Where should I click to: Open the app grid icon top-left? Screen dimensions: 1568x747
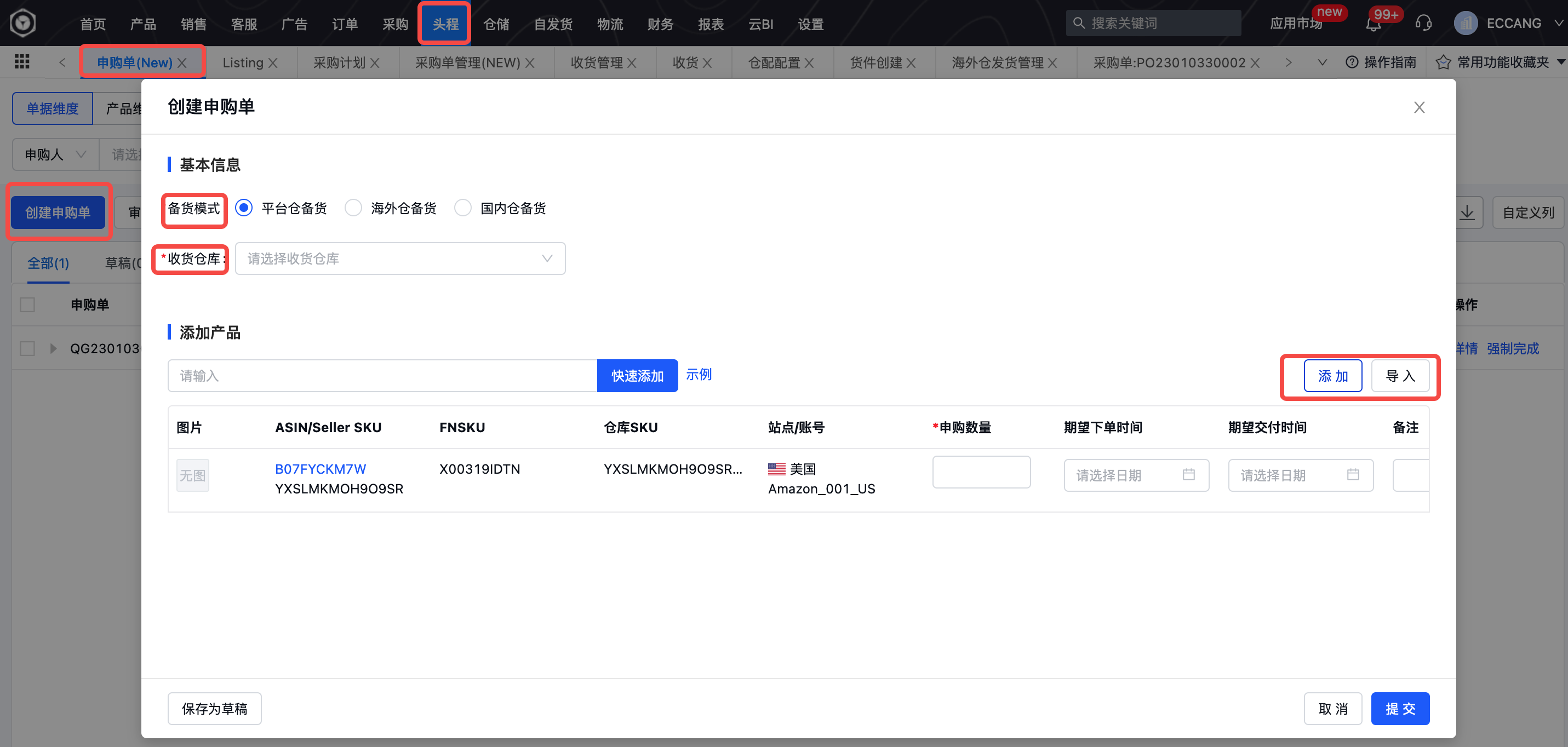22,61
